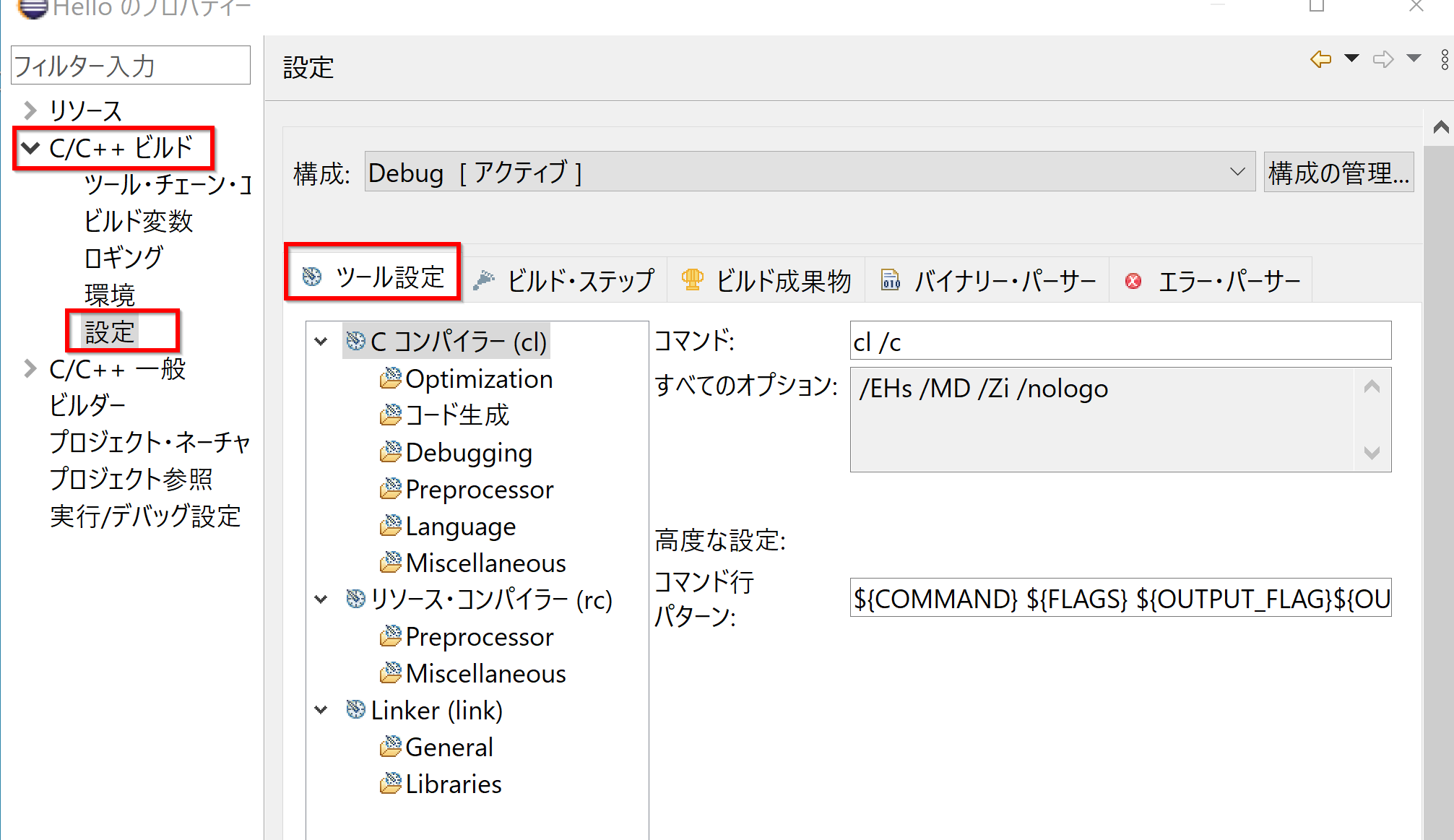Viewport: 1454px width, 840px height.
Task: Switch to the エラー・パーサー tab
Action: (x=1213, y=280)
